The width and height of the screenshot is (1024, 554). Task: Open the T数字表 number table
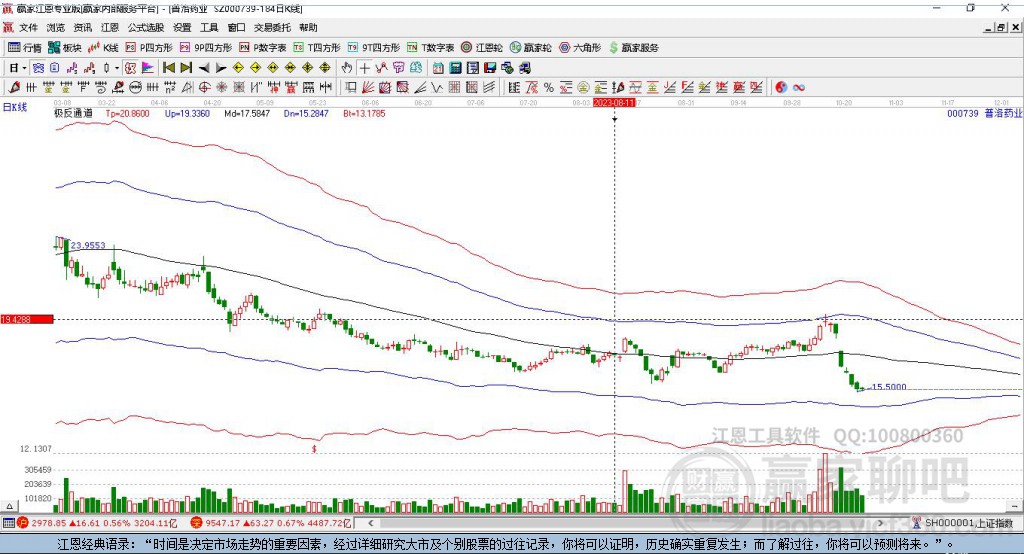point(430,48)
